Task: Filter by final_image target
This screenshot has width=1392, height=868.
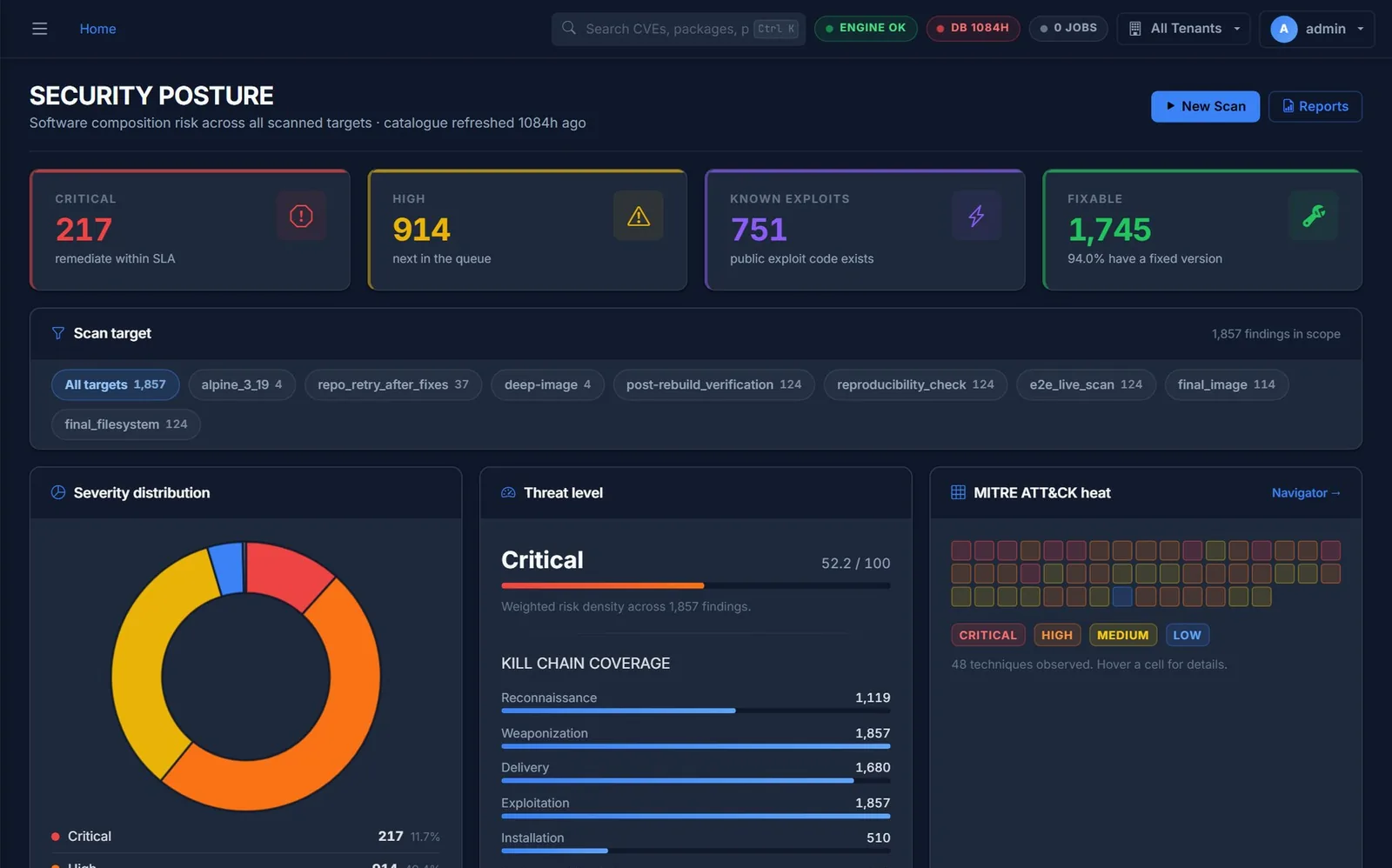Action: point(1227,384)
